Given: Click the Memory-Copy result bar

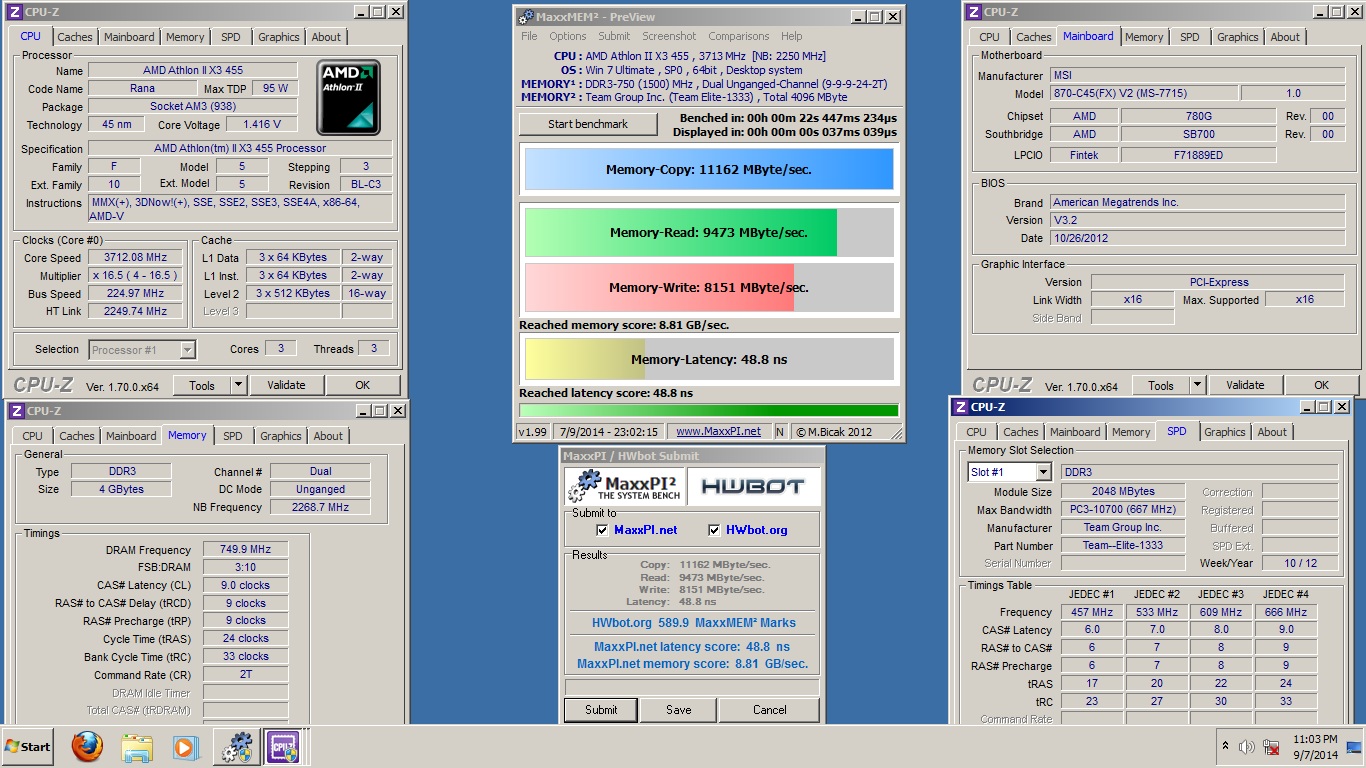Looking at the screenshot, I should pyautogui.click(x=709, y=170).
